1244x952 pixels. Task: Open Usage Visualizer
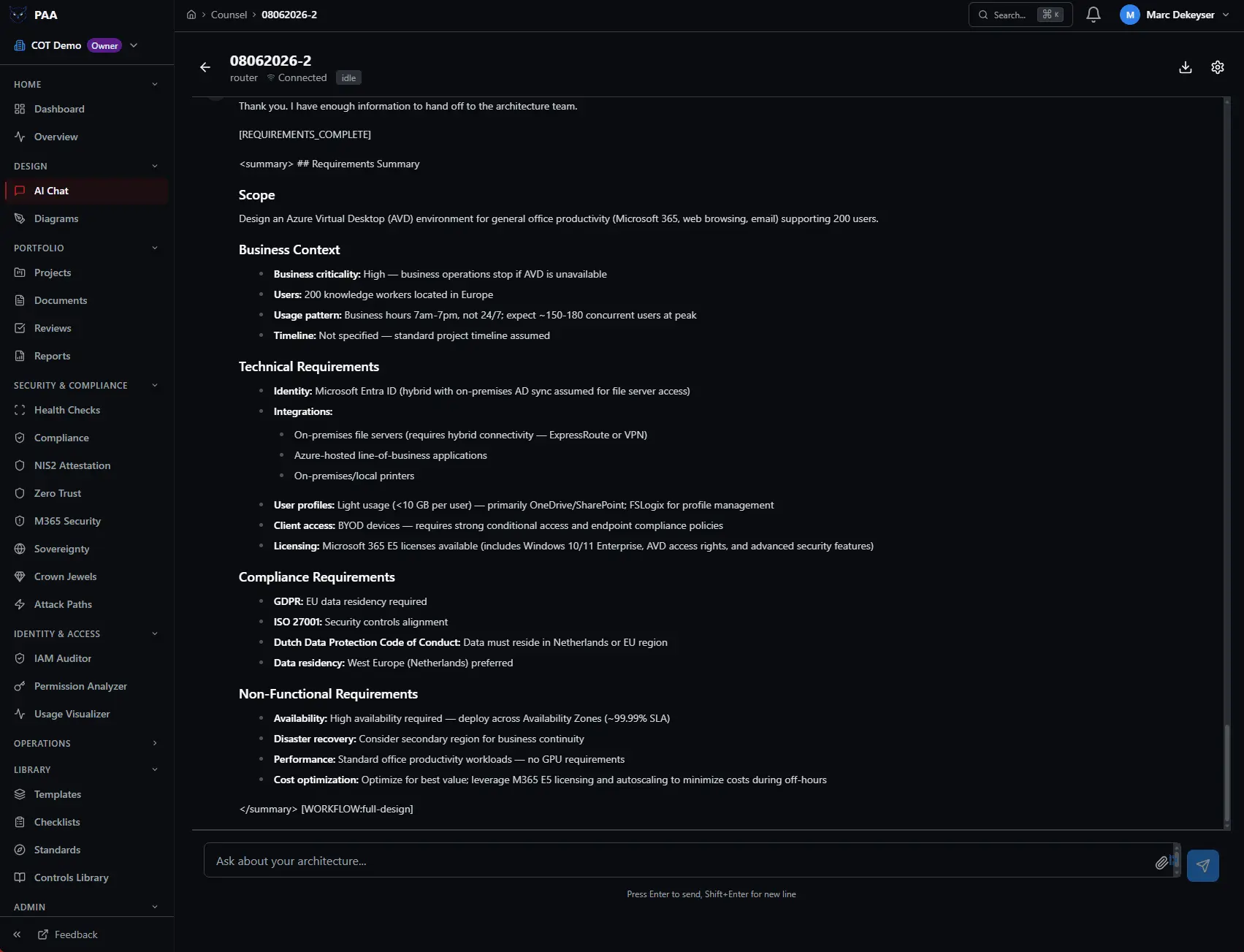coord(87,714)
